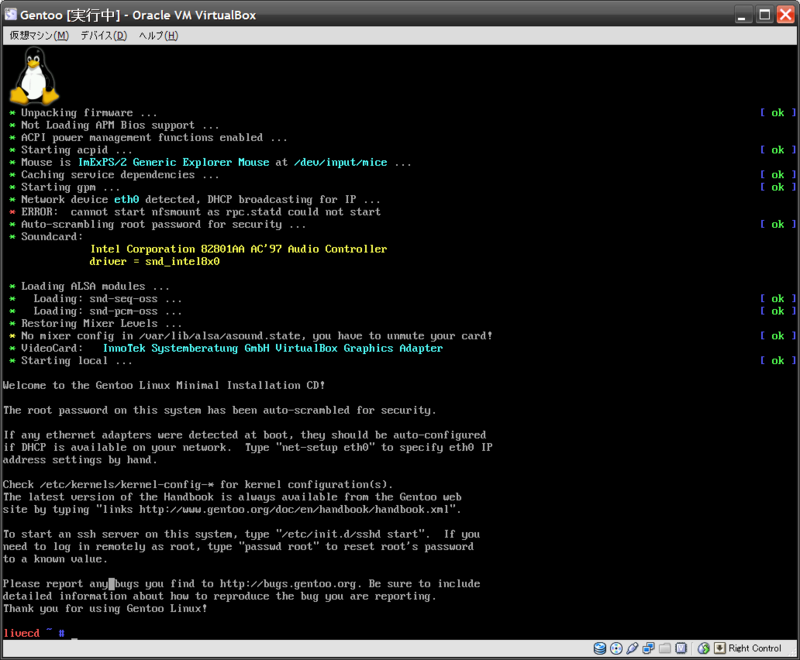Click the window resize grip corner
The width and height of the screenshot is (800, 660).
point(793,653)
